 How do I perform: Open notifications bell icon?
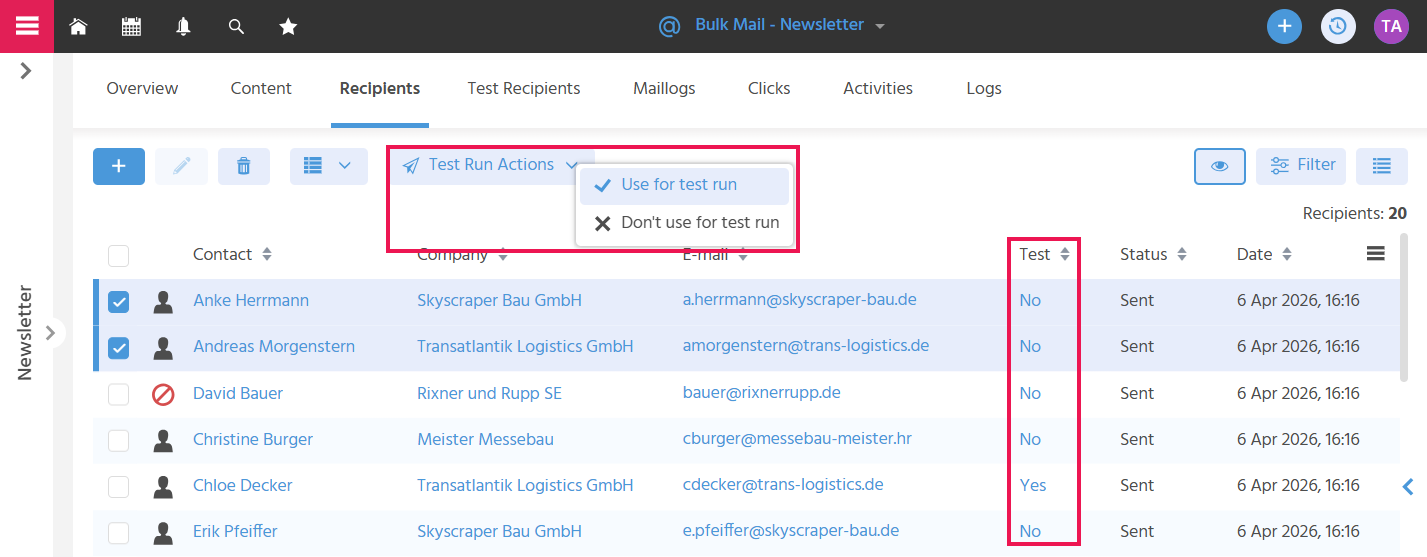[x=183, y=27]
